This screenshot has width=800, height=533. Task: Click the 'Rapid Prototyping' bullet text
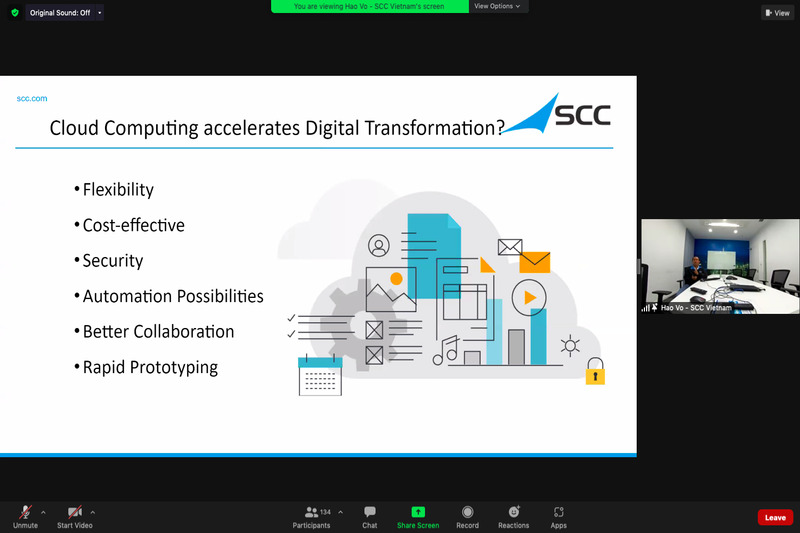coord(150,367)
